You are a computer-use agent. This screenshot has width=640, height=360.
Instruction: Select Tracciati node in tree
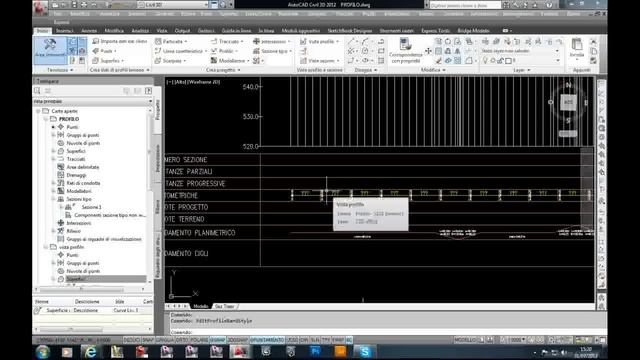[x=76, y=159]
